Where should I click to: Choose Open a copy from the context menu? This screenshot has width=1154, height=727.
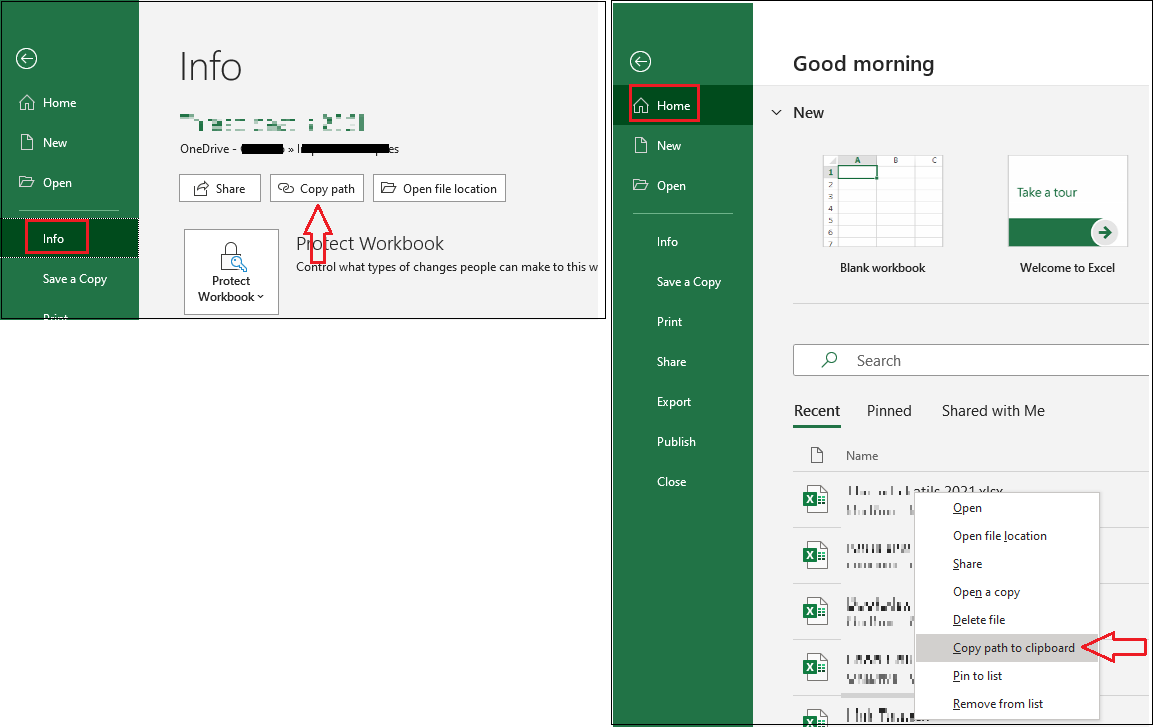coord(1007,592)
